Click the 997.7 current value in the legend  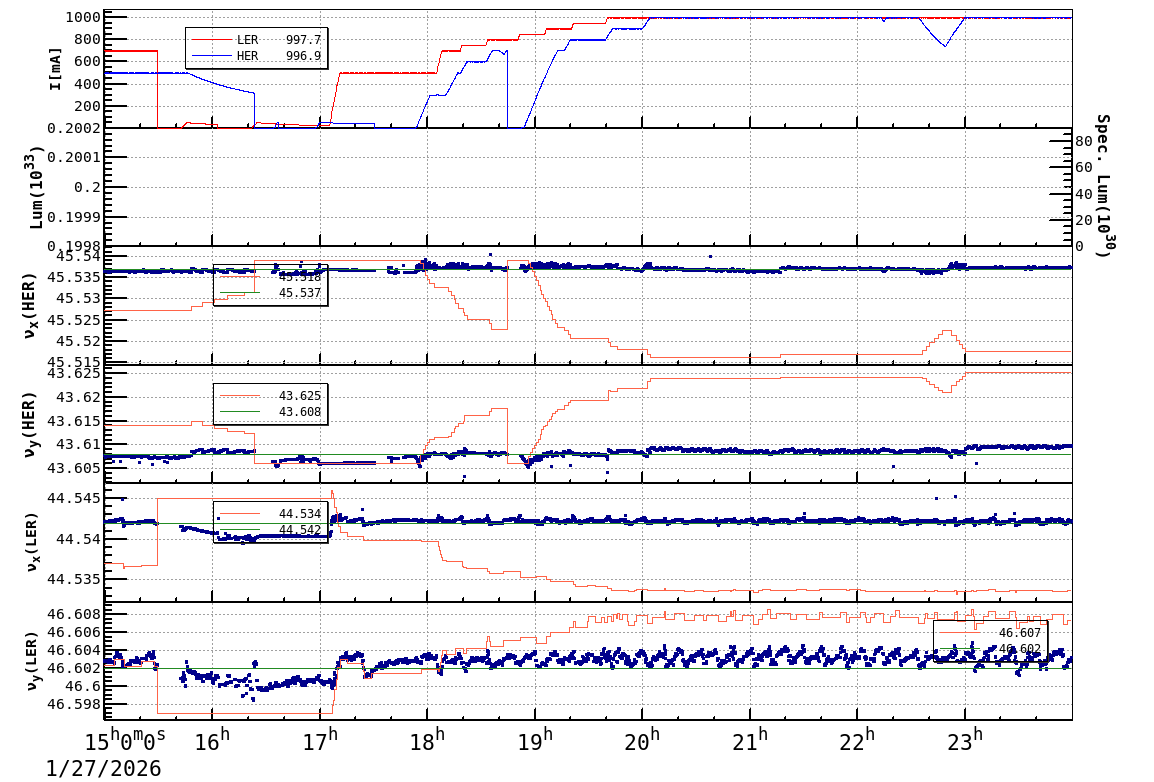303,39
